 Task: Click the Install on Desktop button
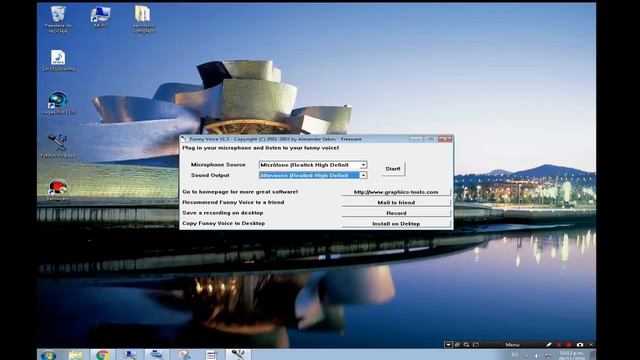click(396, 224)
